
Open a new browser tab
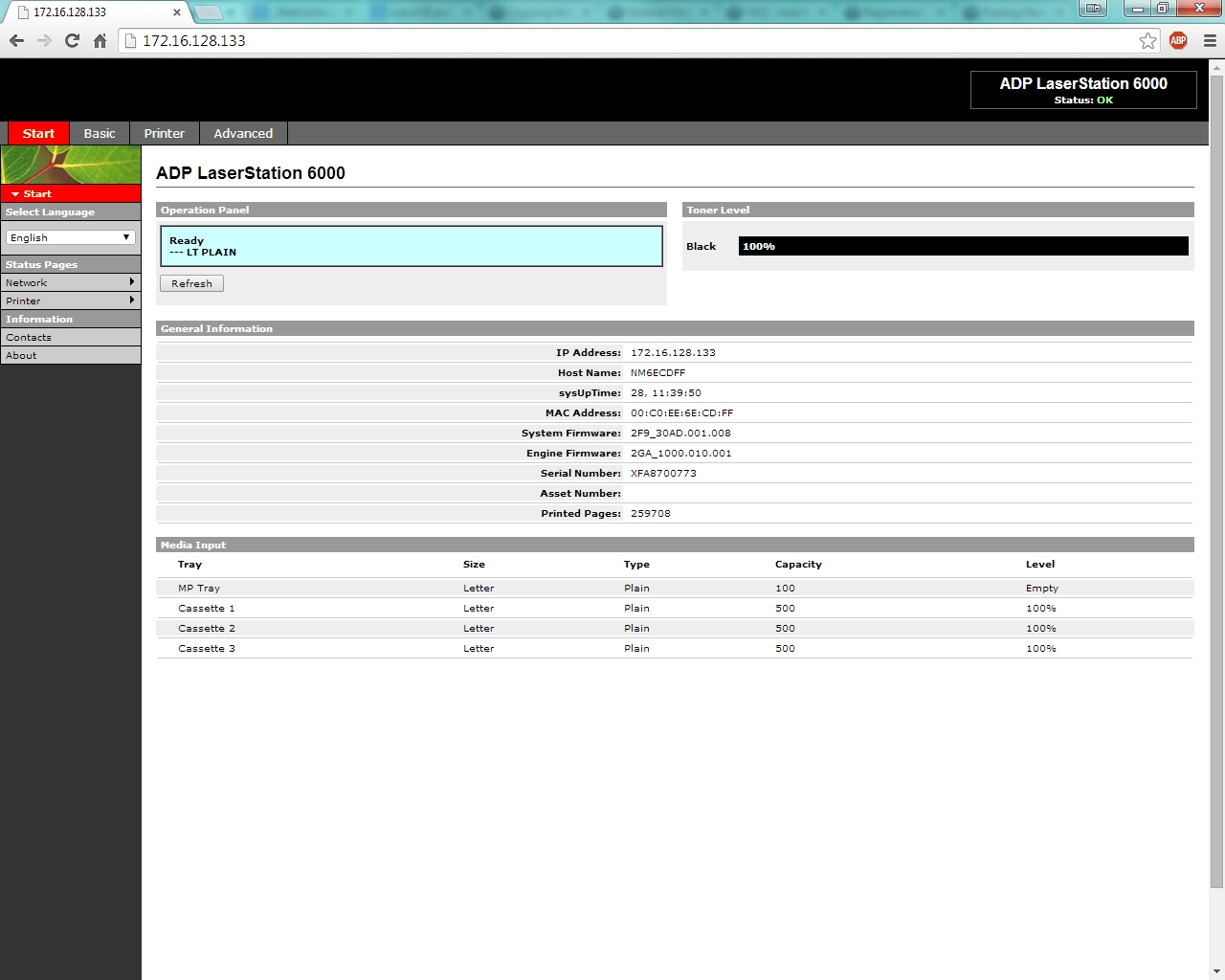pyautogui.click(x=209, y=12)
